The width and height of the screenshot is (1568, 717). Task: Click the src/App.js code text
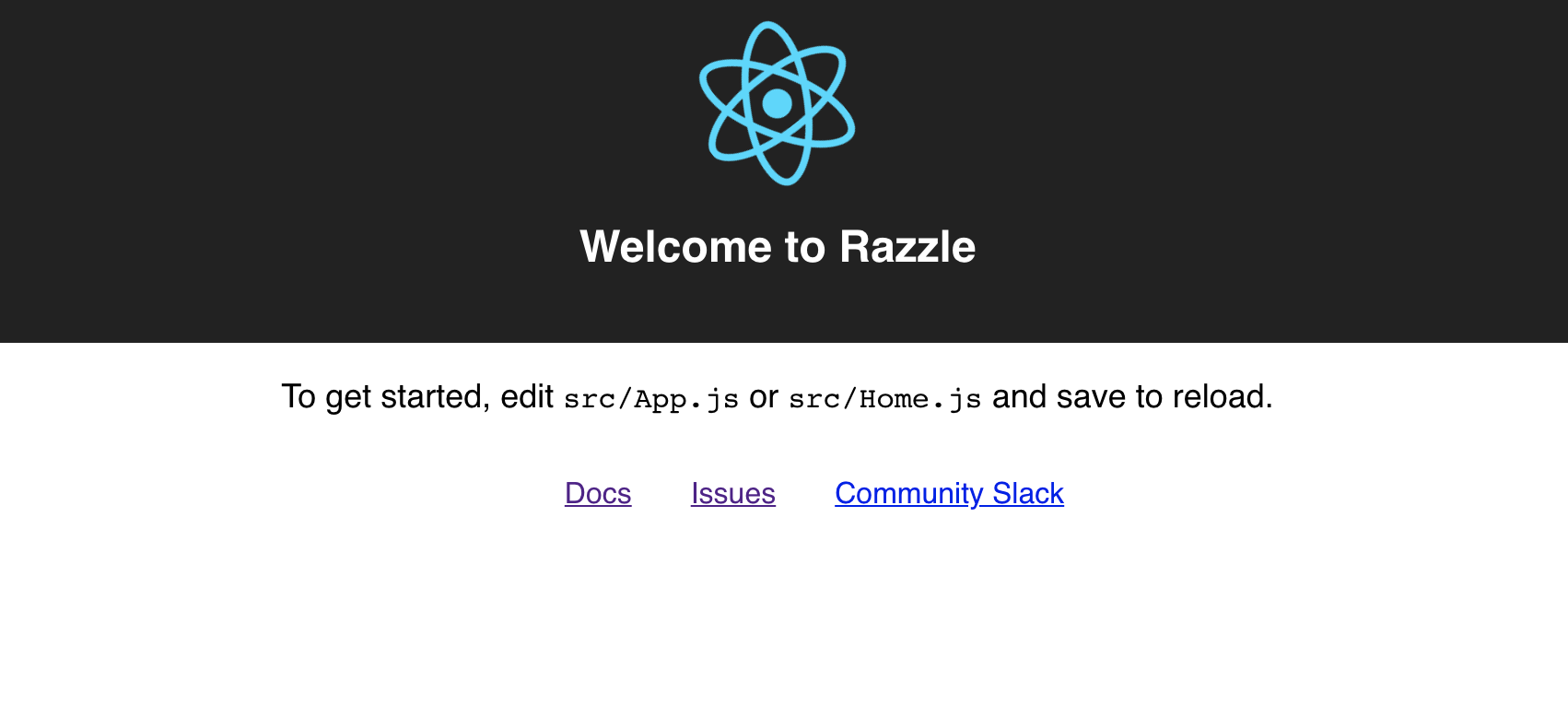coord(651,399)
